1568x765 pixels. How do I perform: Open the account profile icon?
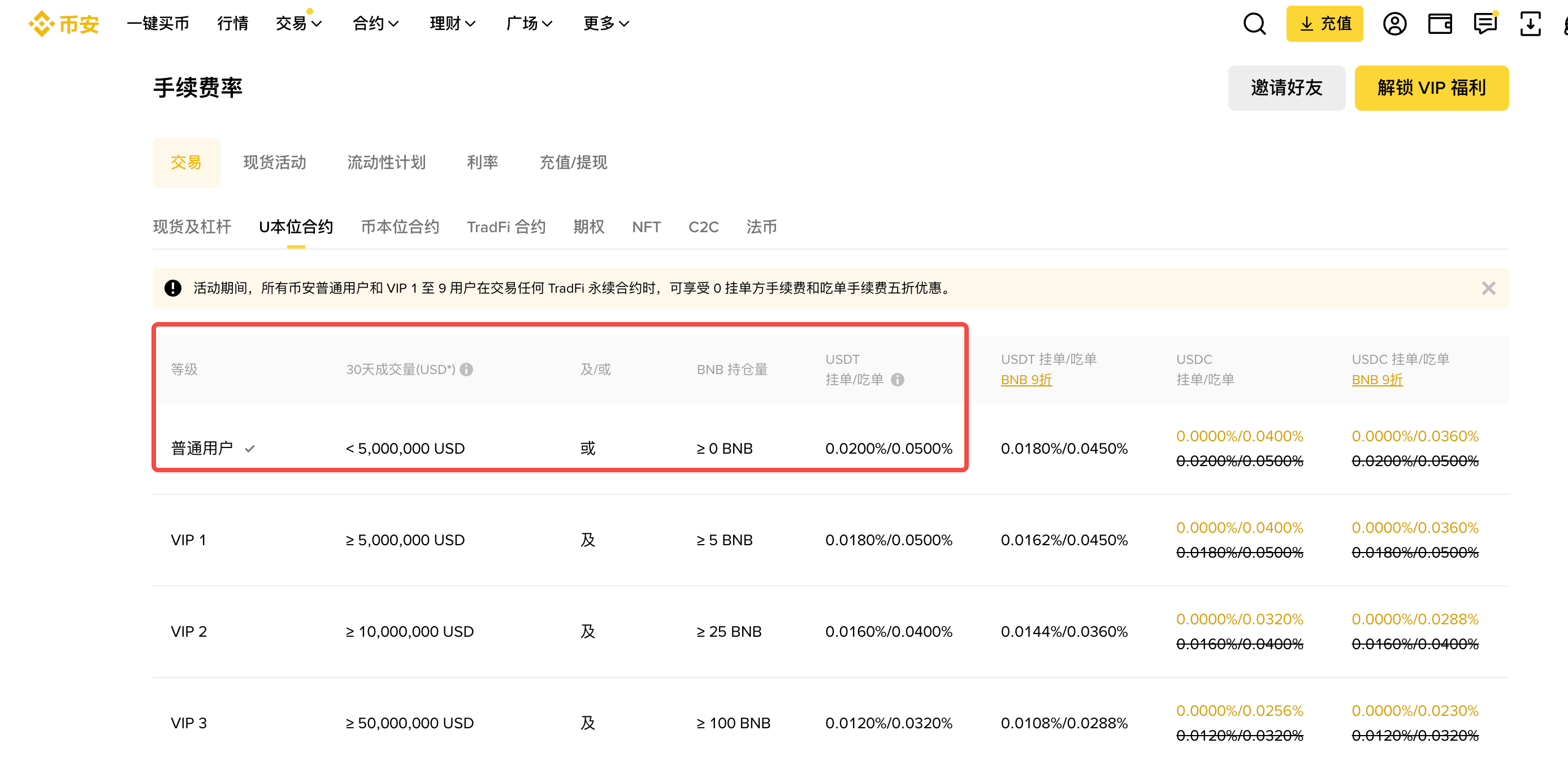tap(1394, 24)
